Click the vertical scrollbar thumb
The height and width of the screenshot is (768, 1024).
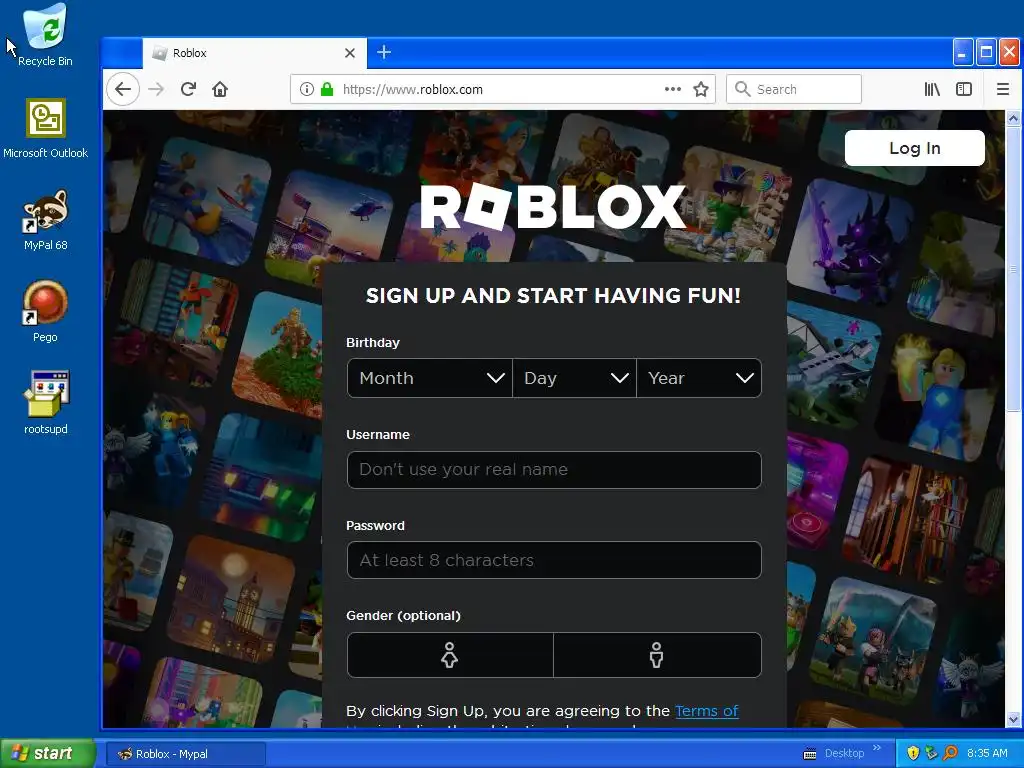coord(1013,269)
